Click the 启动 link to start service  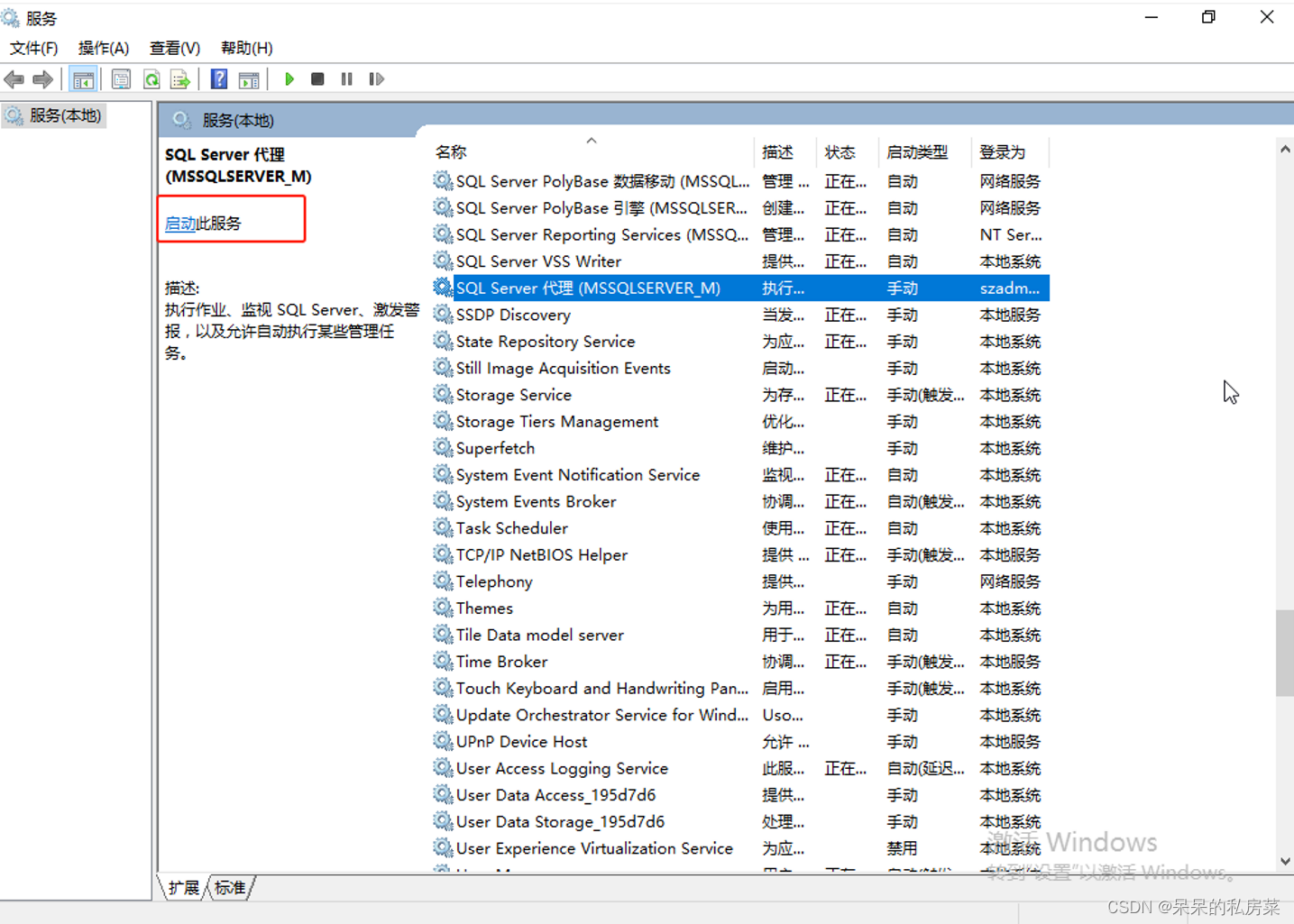[x=180, y=223]
